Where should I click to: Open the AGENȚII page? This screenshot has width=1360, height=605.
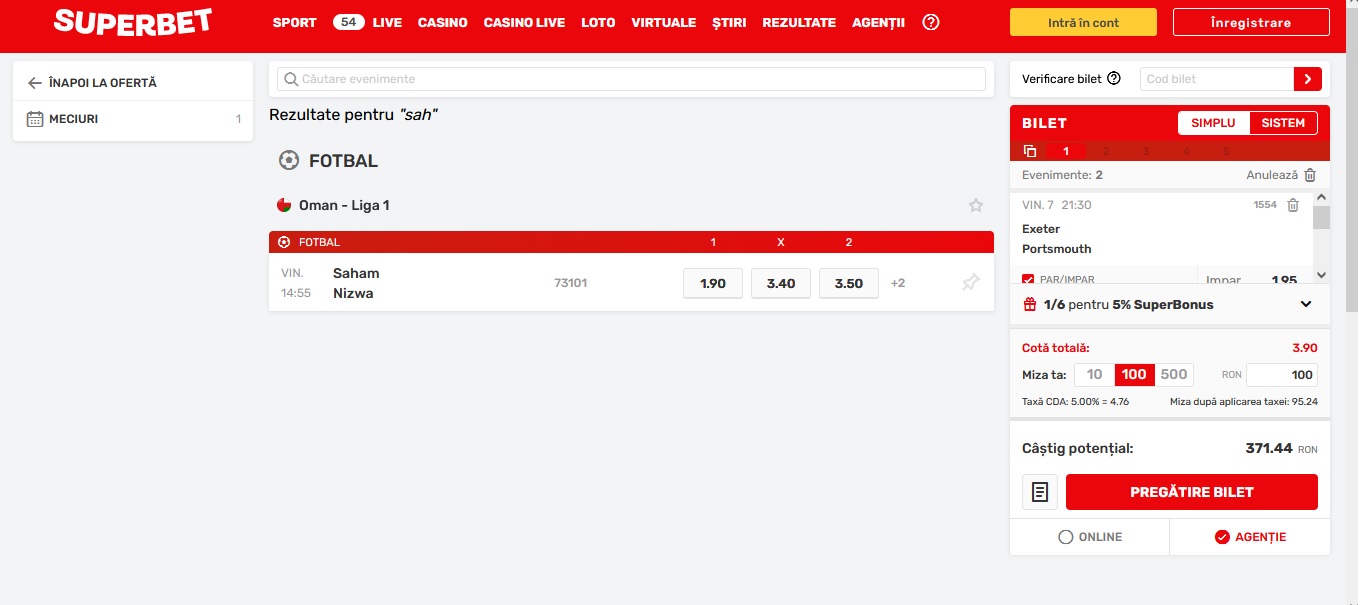tap(879, 23)
